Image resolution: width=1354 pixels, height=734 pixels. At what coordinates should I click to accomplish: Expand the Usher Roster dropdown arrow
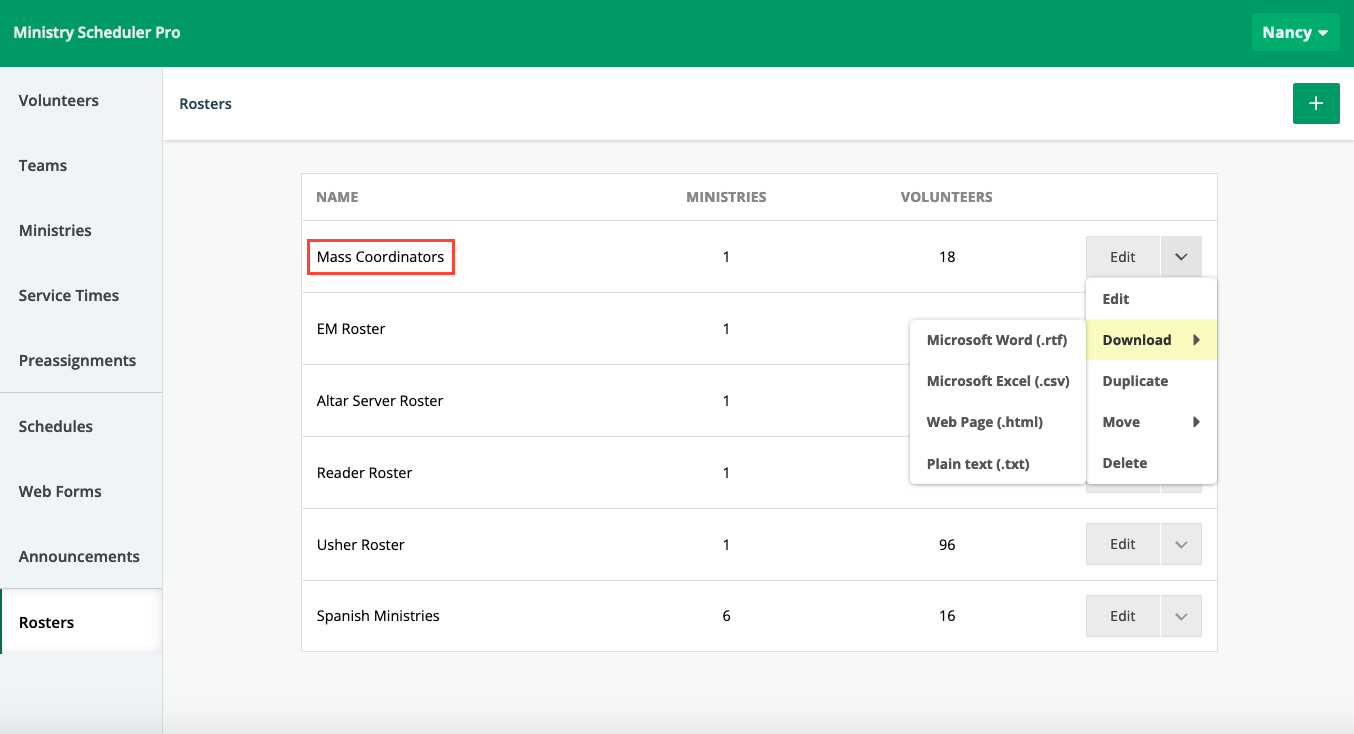(x=1180, y=545)
